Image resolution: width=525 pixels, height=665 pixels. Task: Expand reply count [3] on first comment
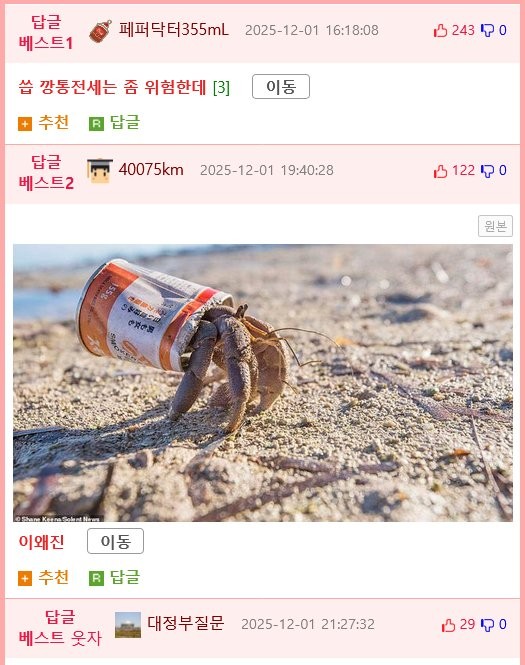(x=221, y=87)
